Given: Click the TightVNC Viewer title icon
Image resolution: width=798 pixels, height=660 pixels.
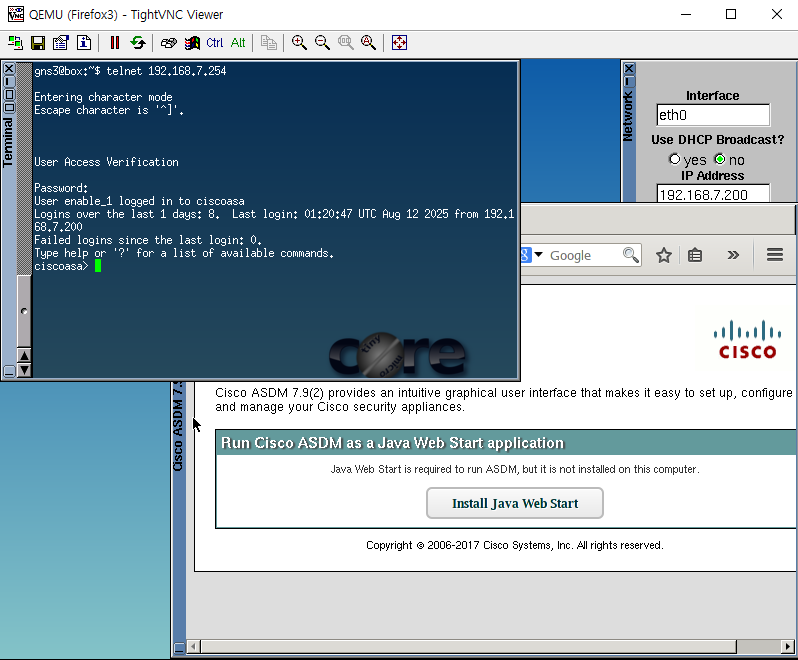Looking at the screenshot, I should pos(16,14).
